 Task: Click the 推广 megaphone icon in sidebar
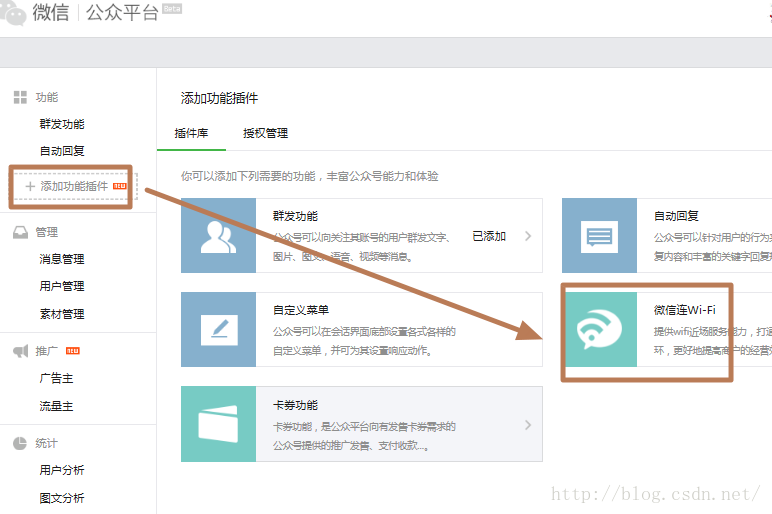(20, 351)
